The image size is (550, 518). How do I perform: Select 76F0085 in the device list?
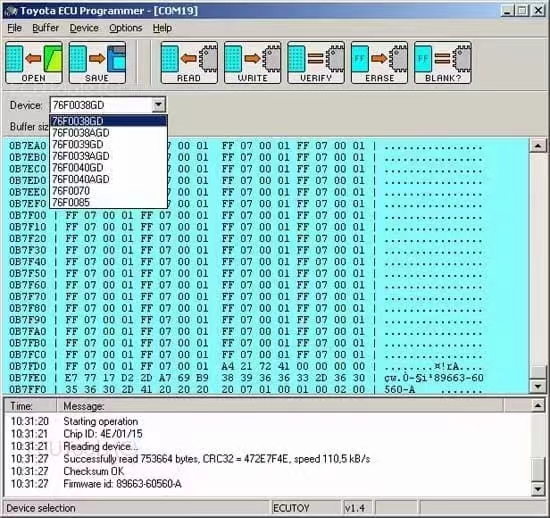(x=108, y=202)
